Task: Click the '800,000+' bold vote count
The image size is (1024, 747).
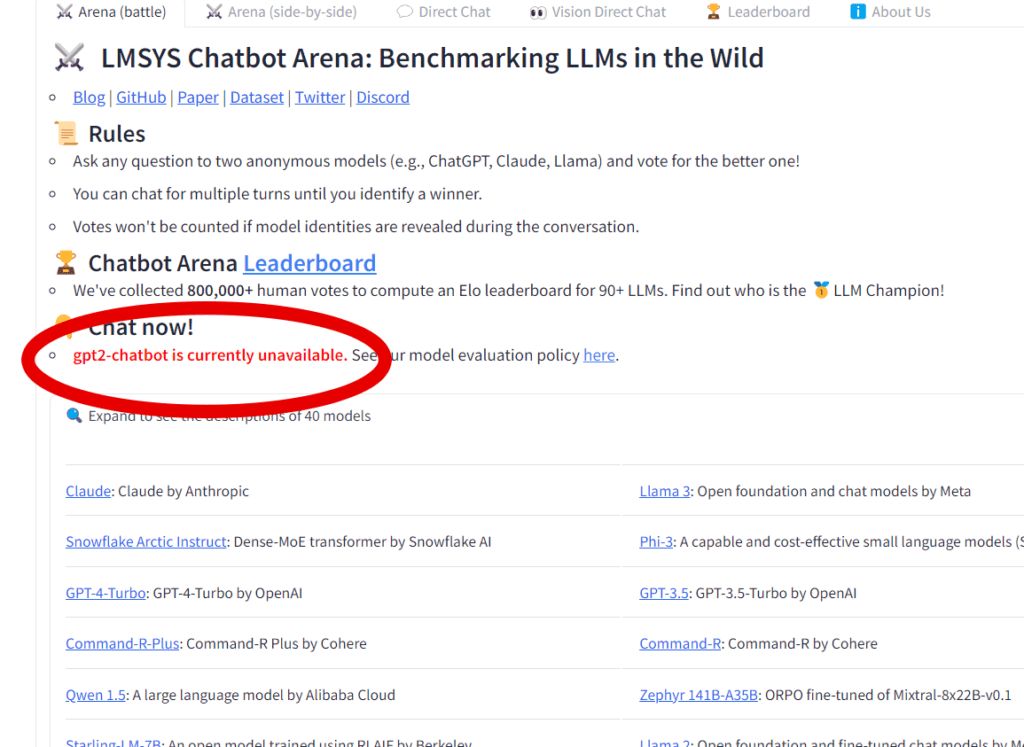Action: click(219, 290)
